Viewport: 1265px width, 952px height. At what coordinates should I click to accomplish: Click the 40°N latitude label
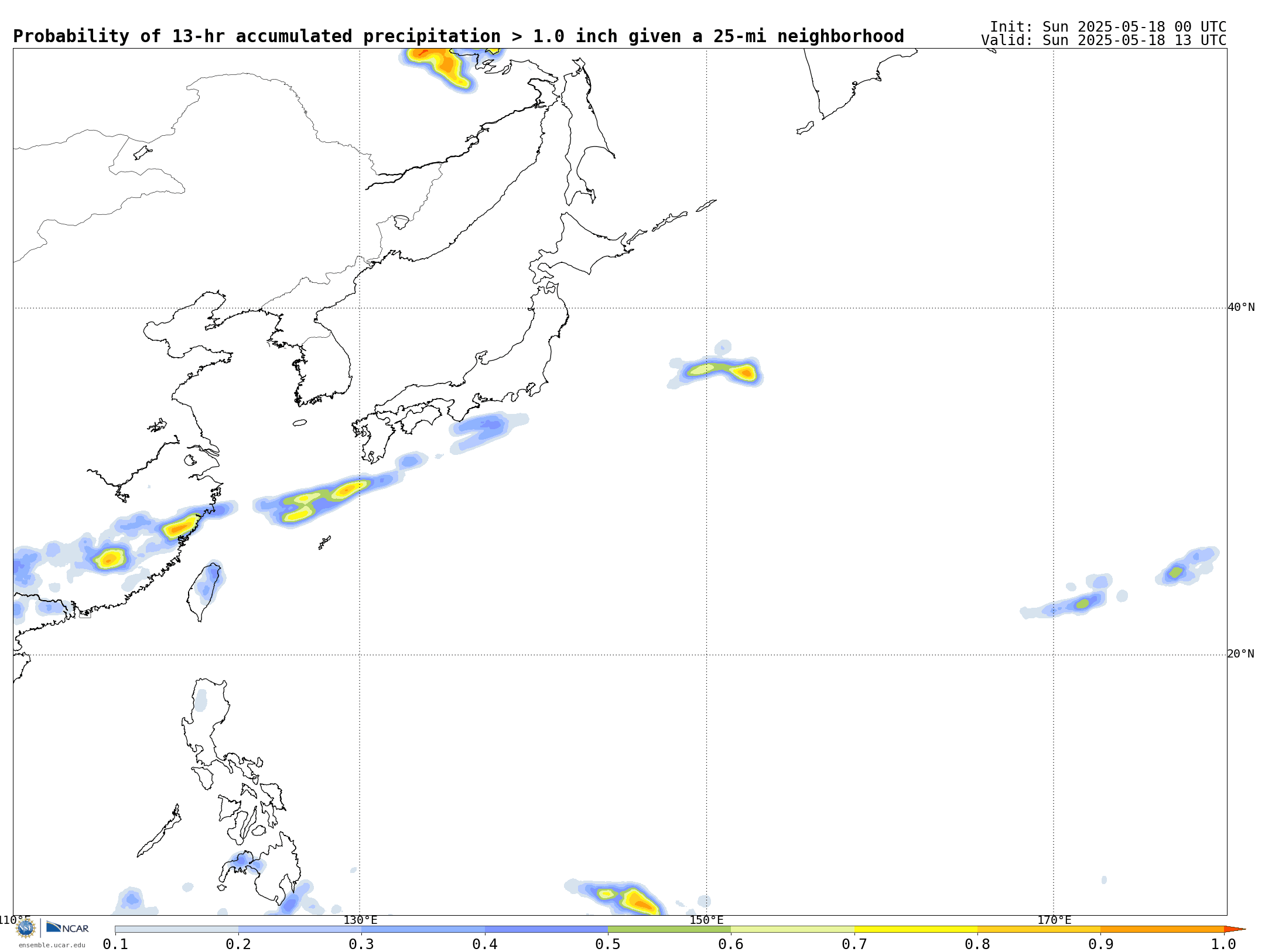pyautogui.click(x=1241, y=307)
